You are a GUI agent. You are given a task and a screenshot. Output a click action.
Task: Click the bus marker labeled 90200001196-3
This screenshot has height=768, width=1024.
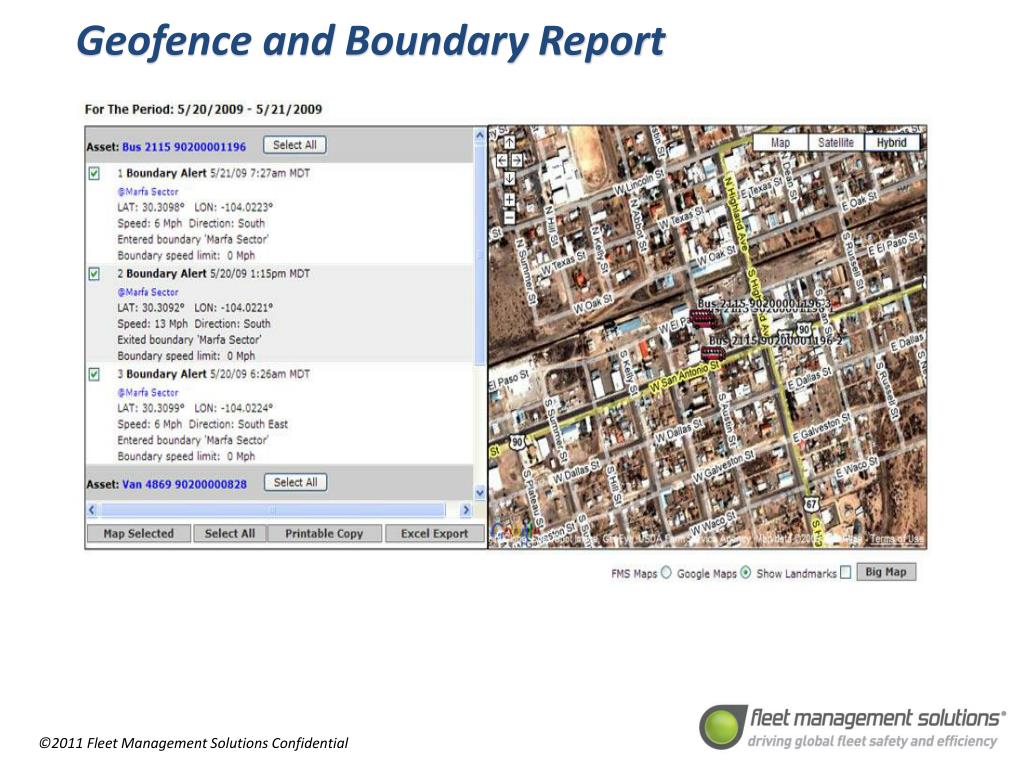click(702, 318)
